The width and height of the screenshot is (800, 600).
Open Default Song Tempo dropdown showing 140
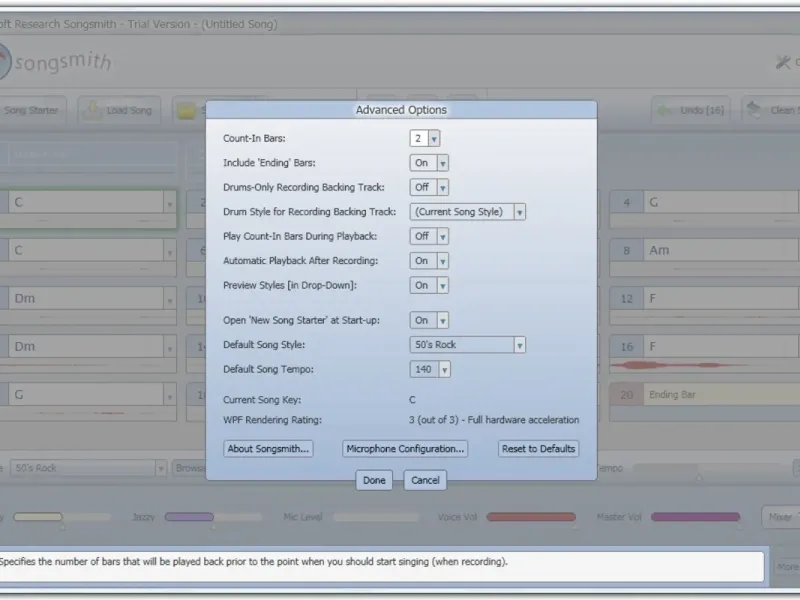point(430,369)
